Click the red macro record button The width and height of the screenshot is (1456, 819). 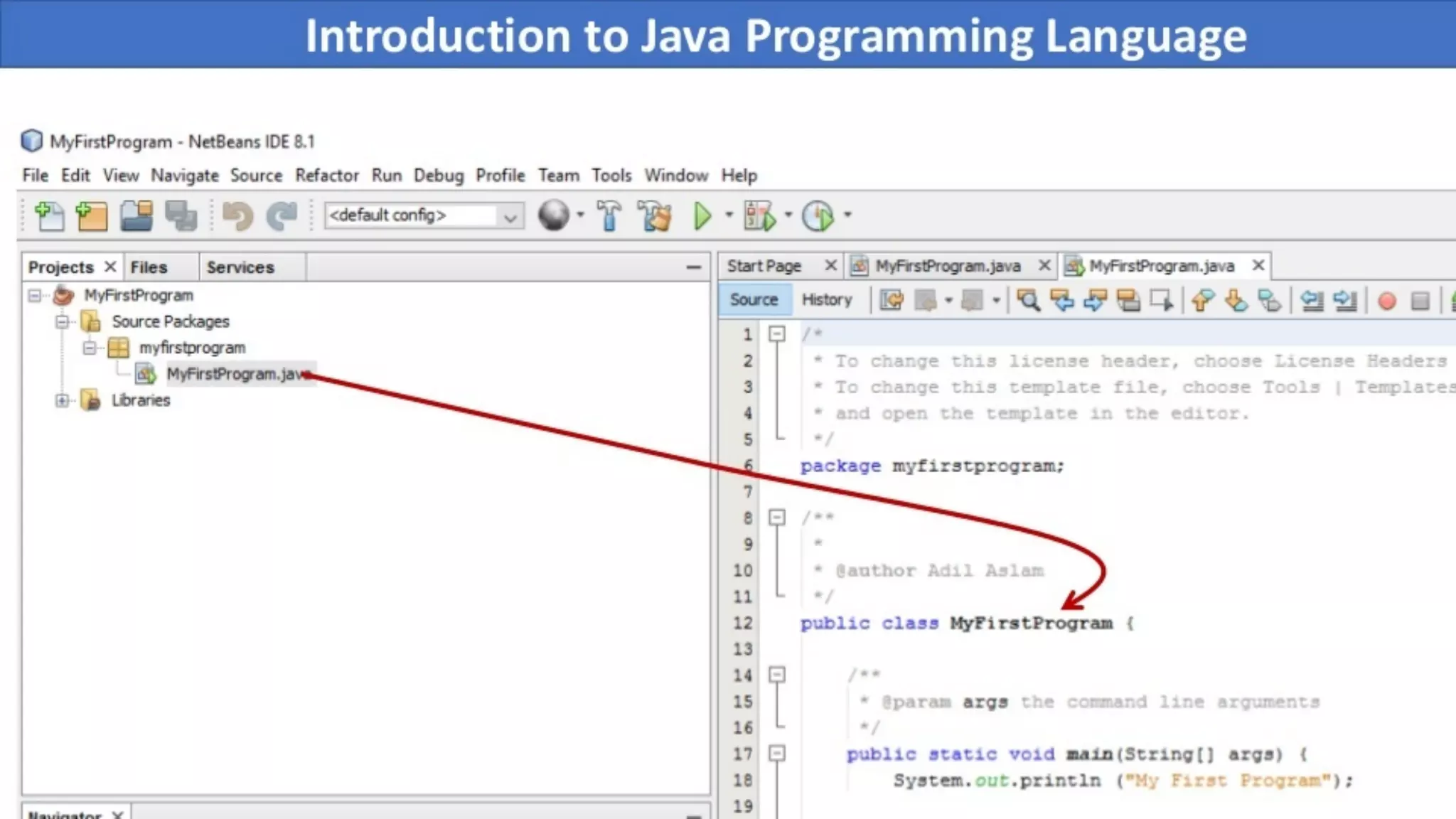(1386, 301)
